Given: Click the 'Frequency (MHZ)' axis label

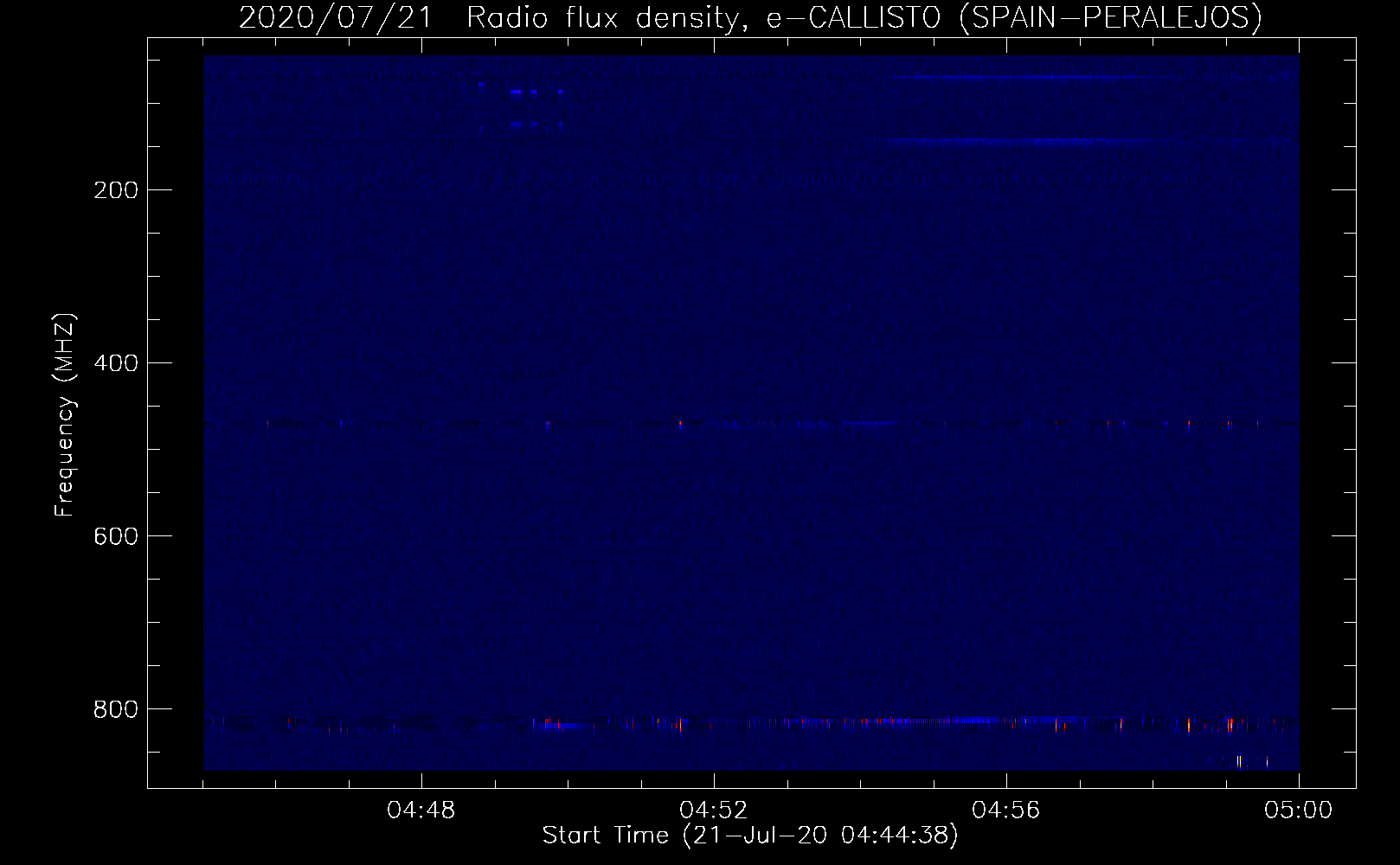Looking at the screenshot, I should (x=66, y=415).
